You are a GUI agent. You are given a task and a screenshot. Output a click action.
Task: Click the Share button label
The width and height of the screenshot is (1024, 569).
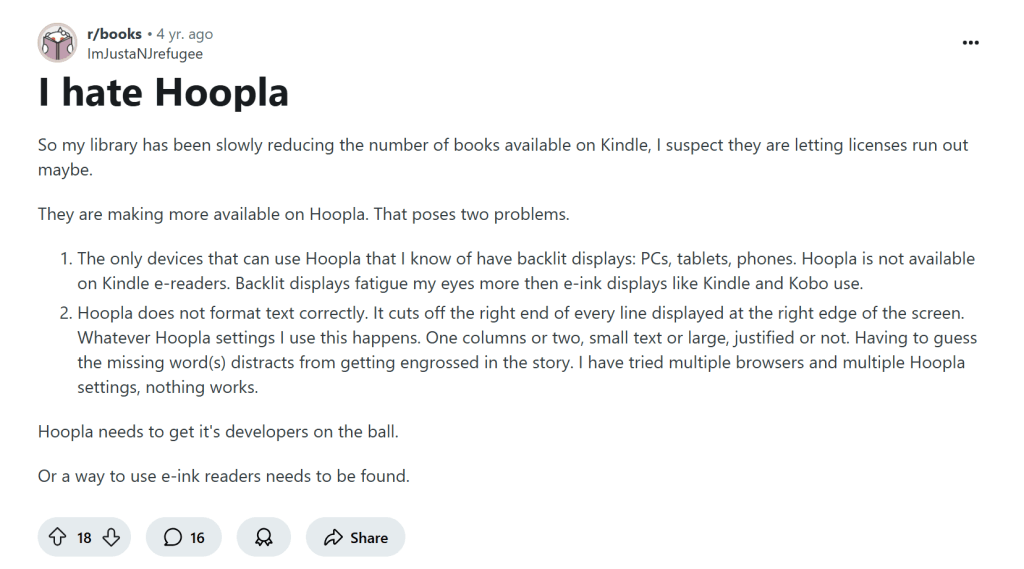(x=369, y=538)
